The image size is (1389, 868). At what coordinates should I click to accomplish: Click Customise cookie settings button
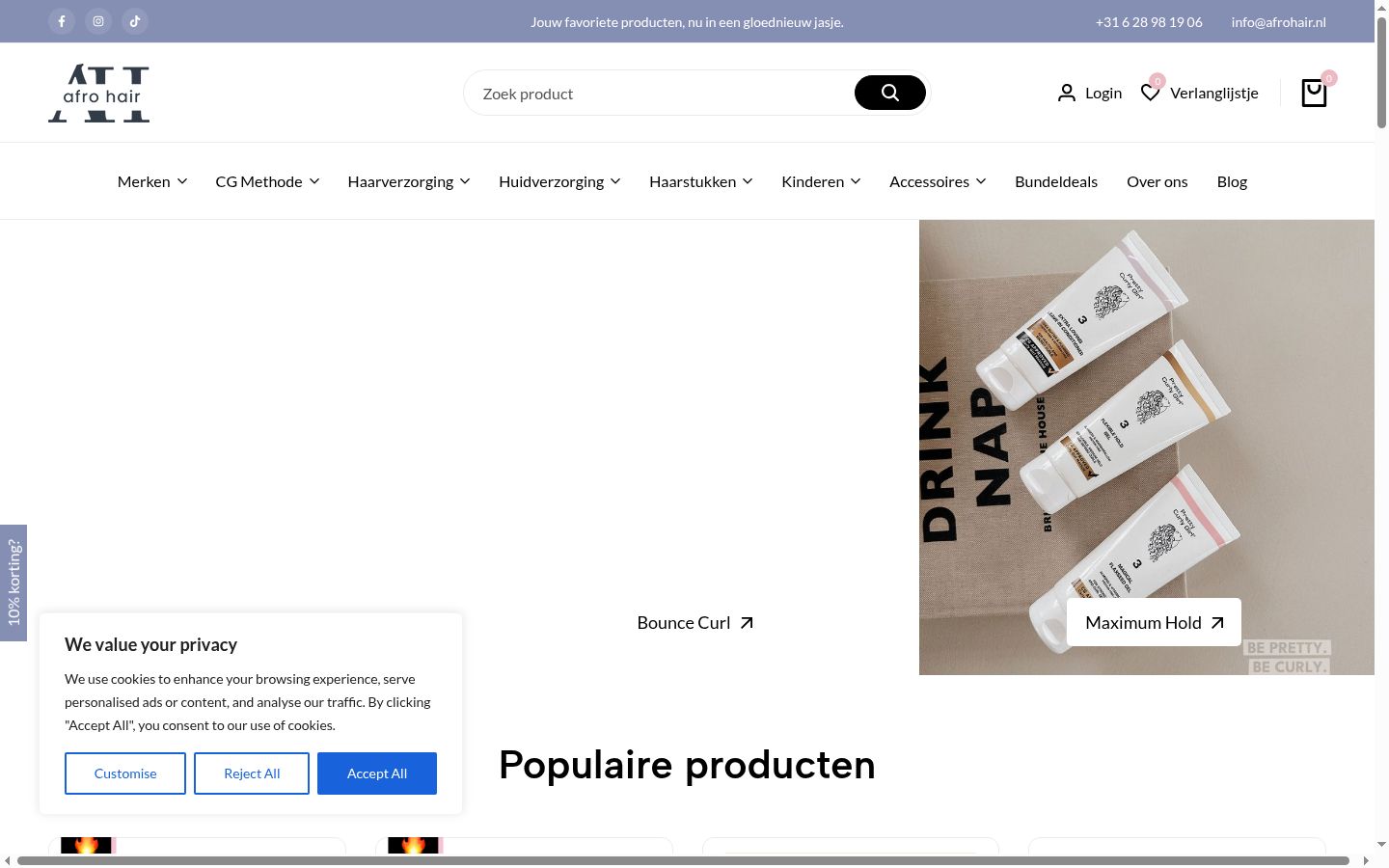point(125,773)
